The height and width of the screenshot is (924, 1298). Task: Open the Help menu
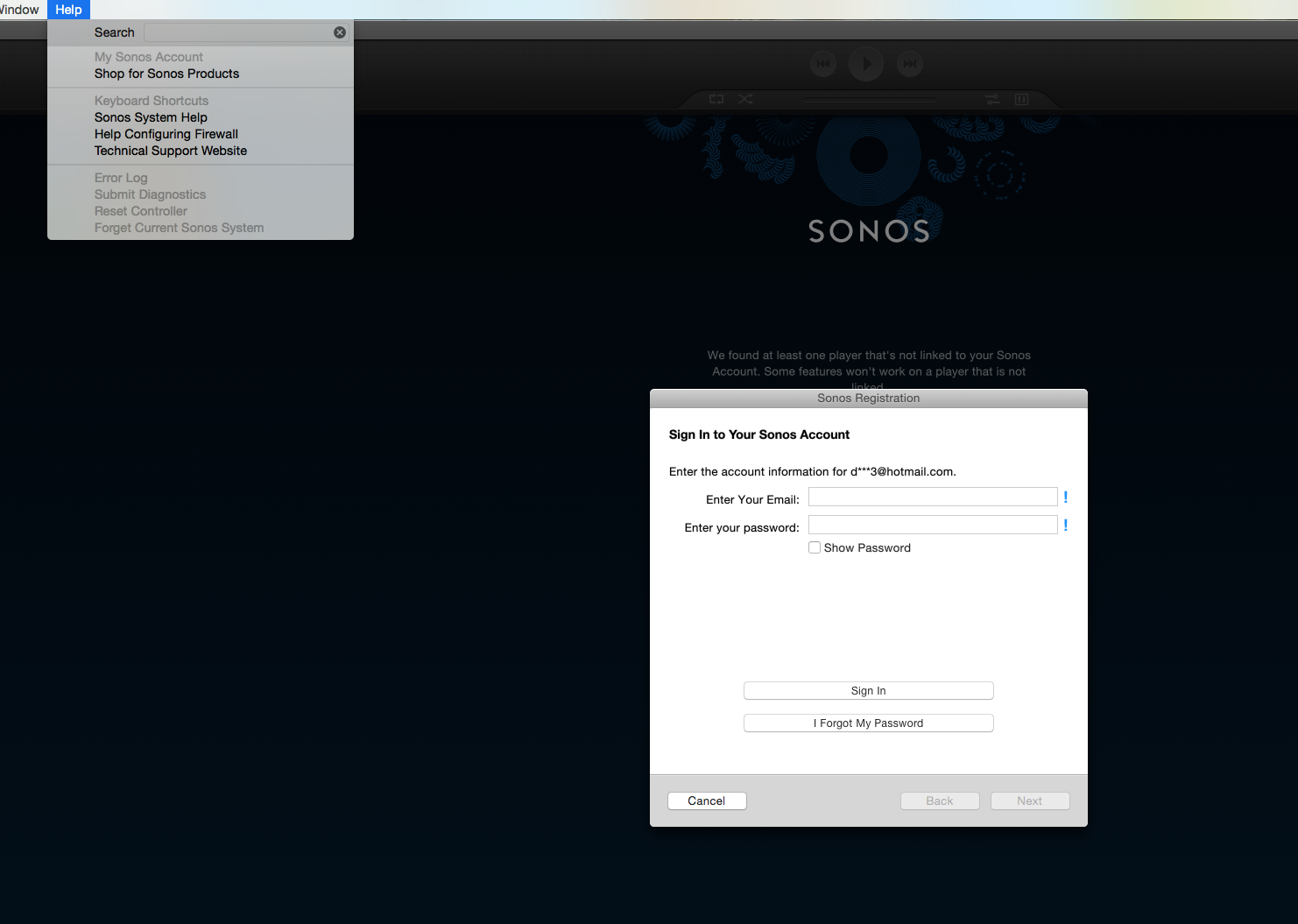pos(68,10)
